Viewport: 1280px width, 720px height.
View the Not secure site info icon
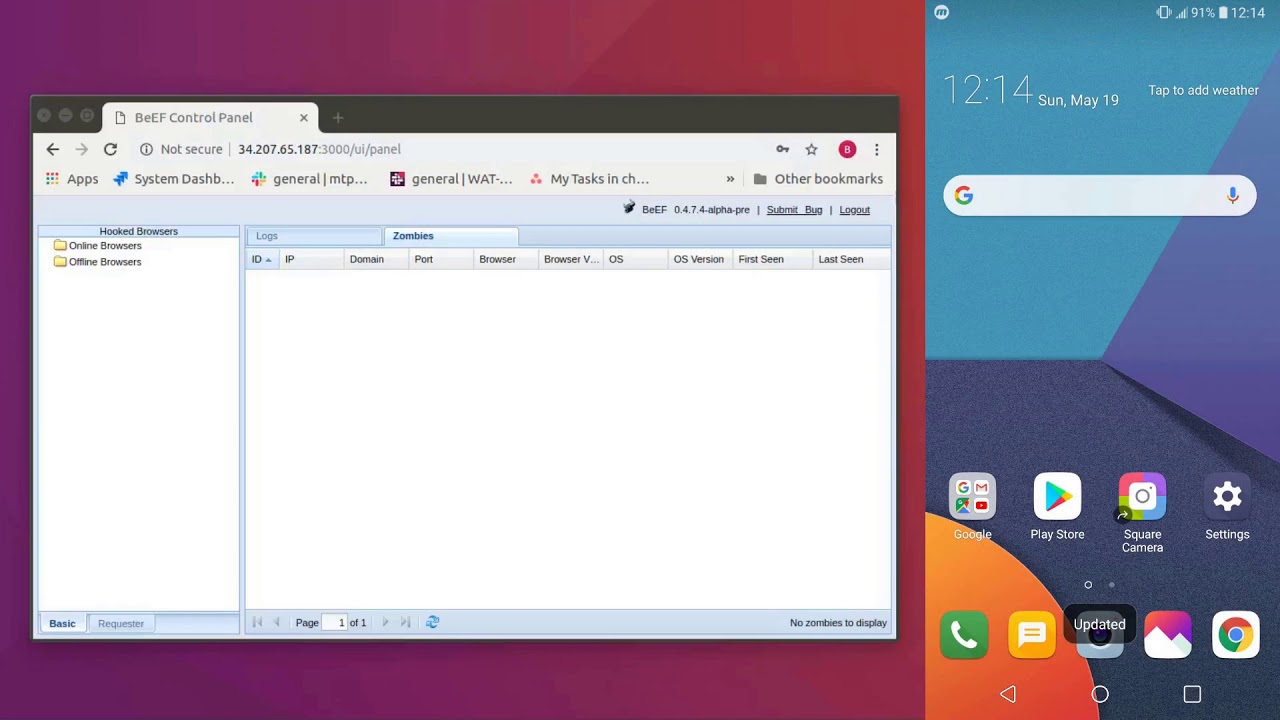click(146, 149)
